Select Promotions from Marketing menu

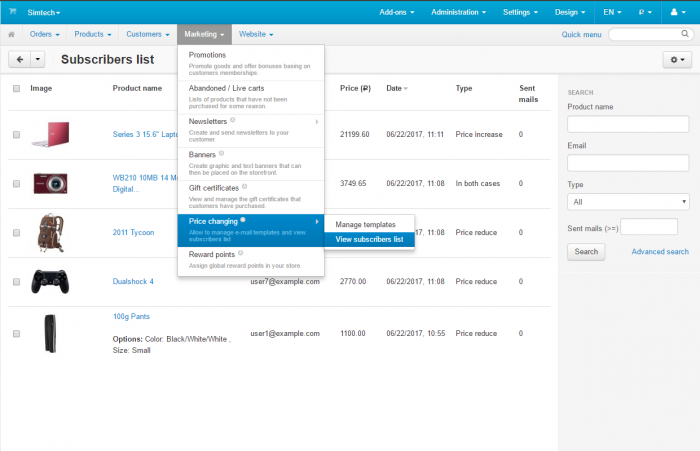[x=251, y=63]
